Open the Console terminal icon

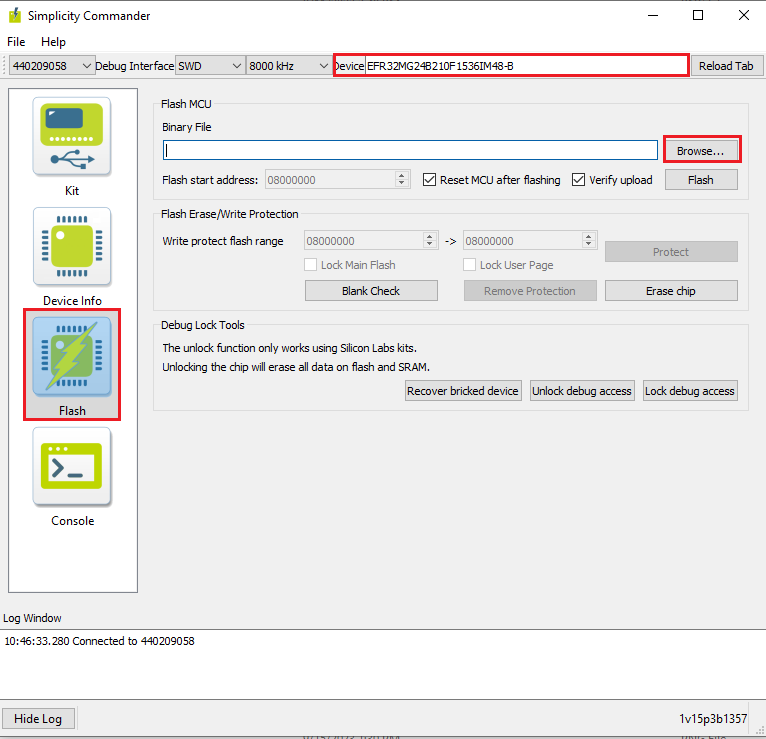click(x=72, y=467)
